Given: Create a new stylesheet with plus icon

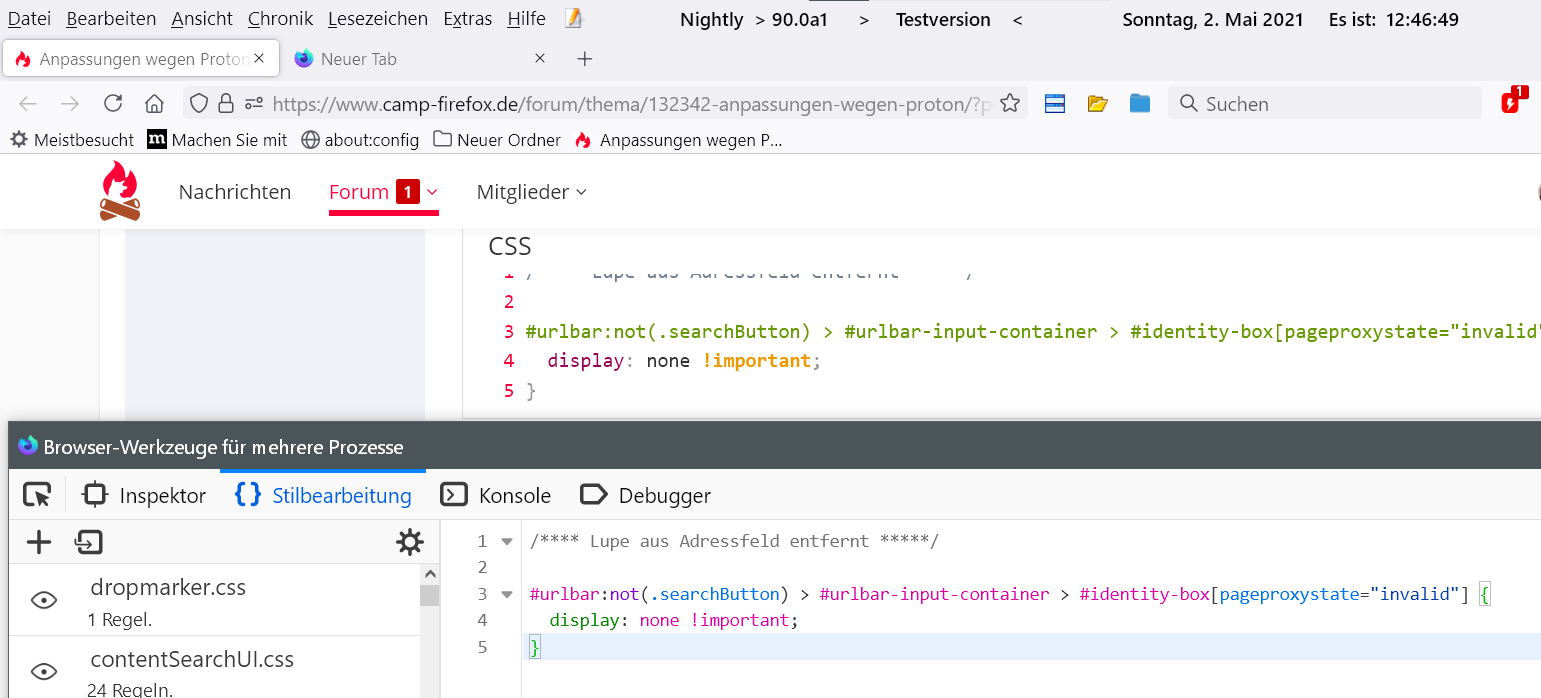Looking at the screenshot, I should pyautogui.click(x=38, y=542).
